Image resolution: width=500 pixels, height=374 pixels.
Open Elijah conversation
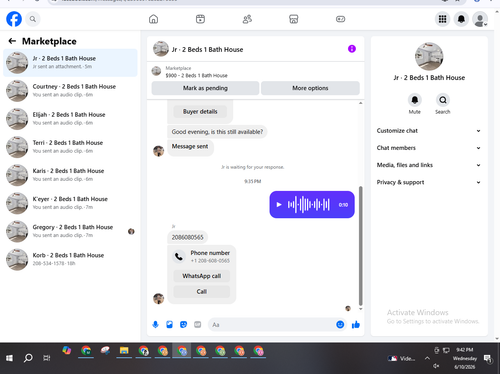(x=70, y=119)
